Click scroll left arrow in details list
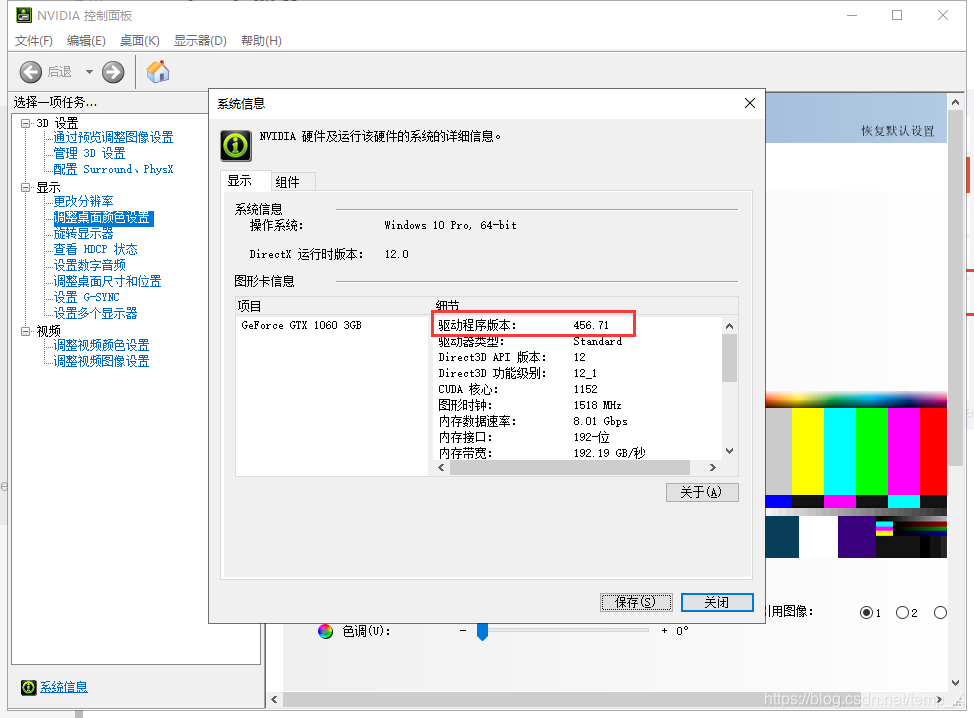This screenshot has width=974, height=718. 441,467
